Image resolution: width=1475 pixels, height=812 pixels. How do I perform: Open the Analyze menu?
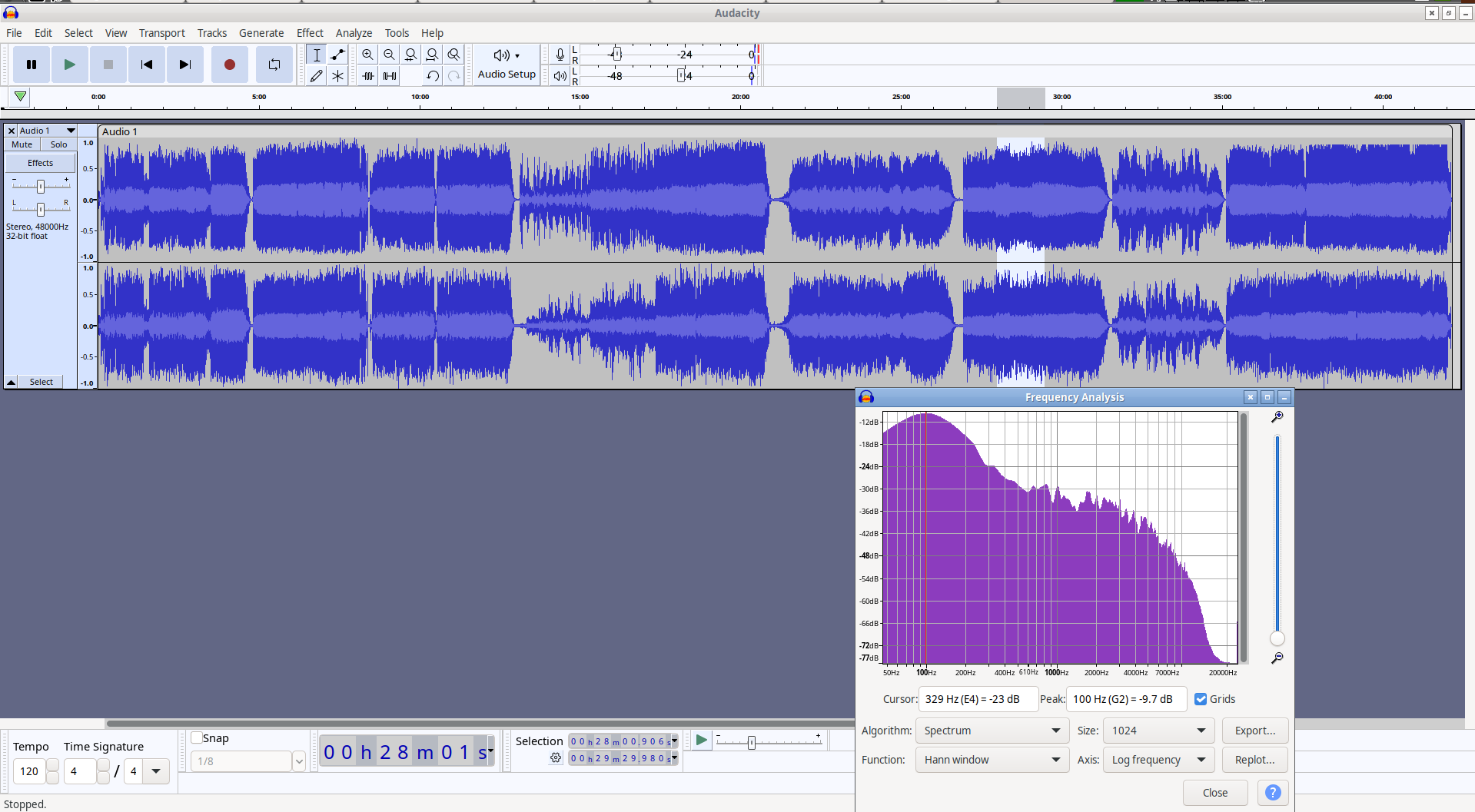(x=354, y=33)
